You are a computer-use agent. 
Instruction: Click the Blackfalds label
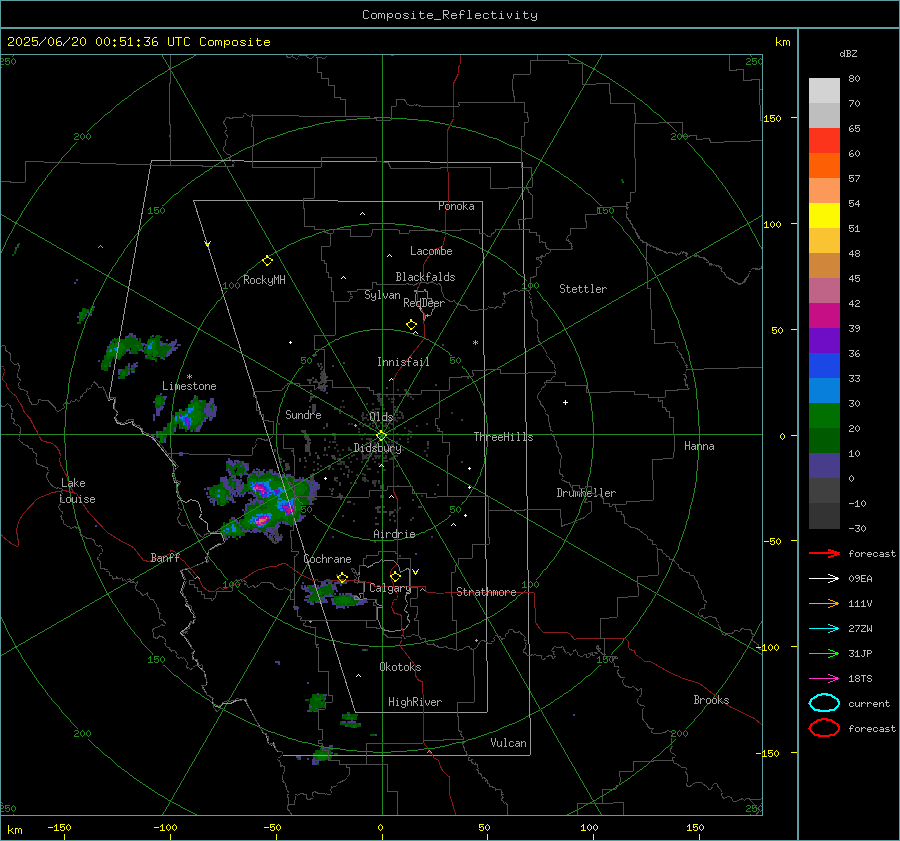pyautogui.click(x=425, y=277)
